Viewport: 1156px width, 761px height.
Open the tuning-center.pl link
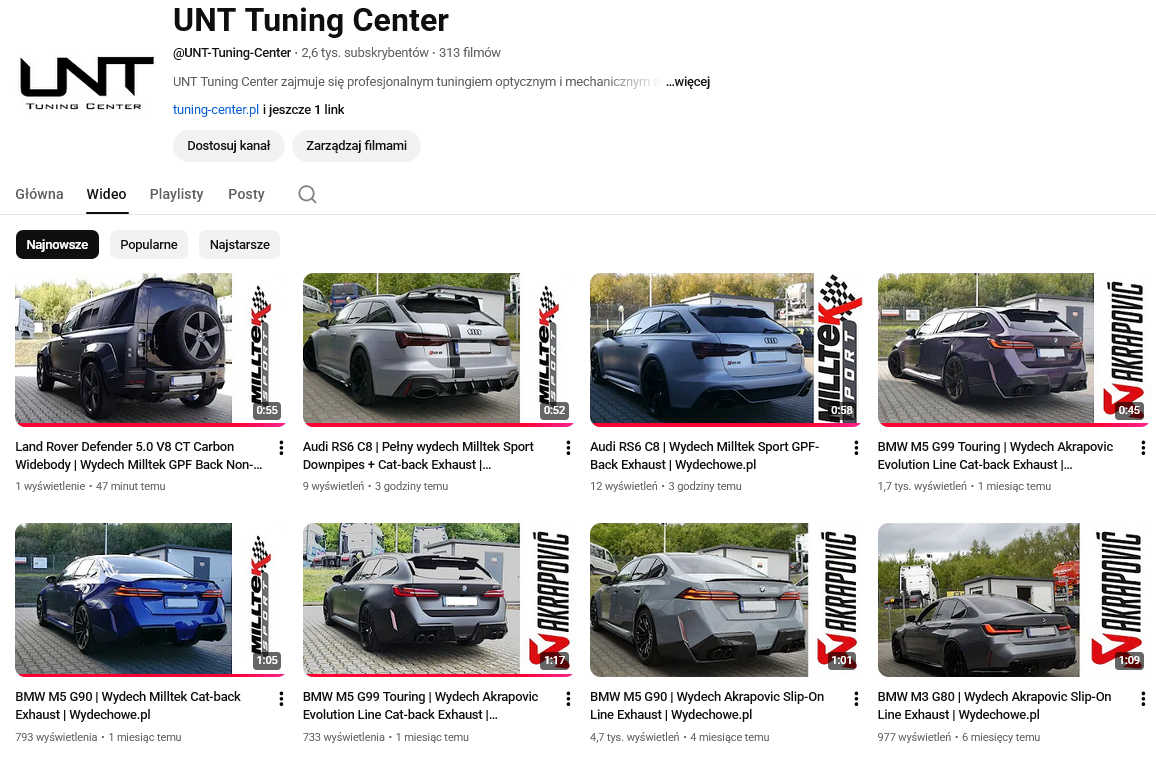coord(216,109)
